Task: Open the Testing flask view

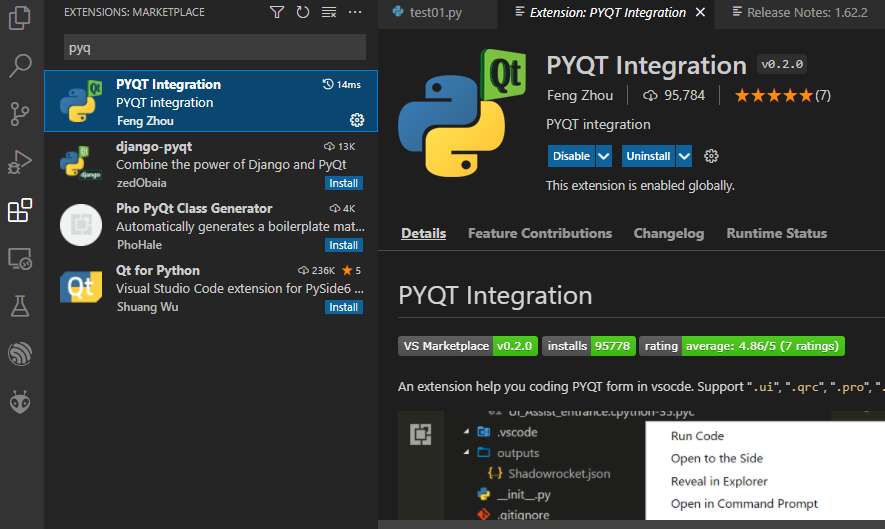Action: [x=20, y=306]
